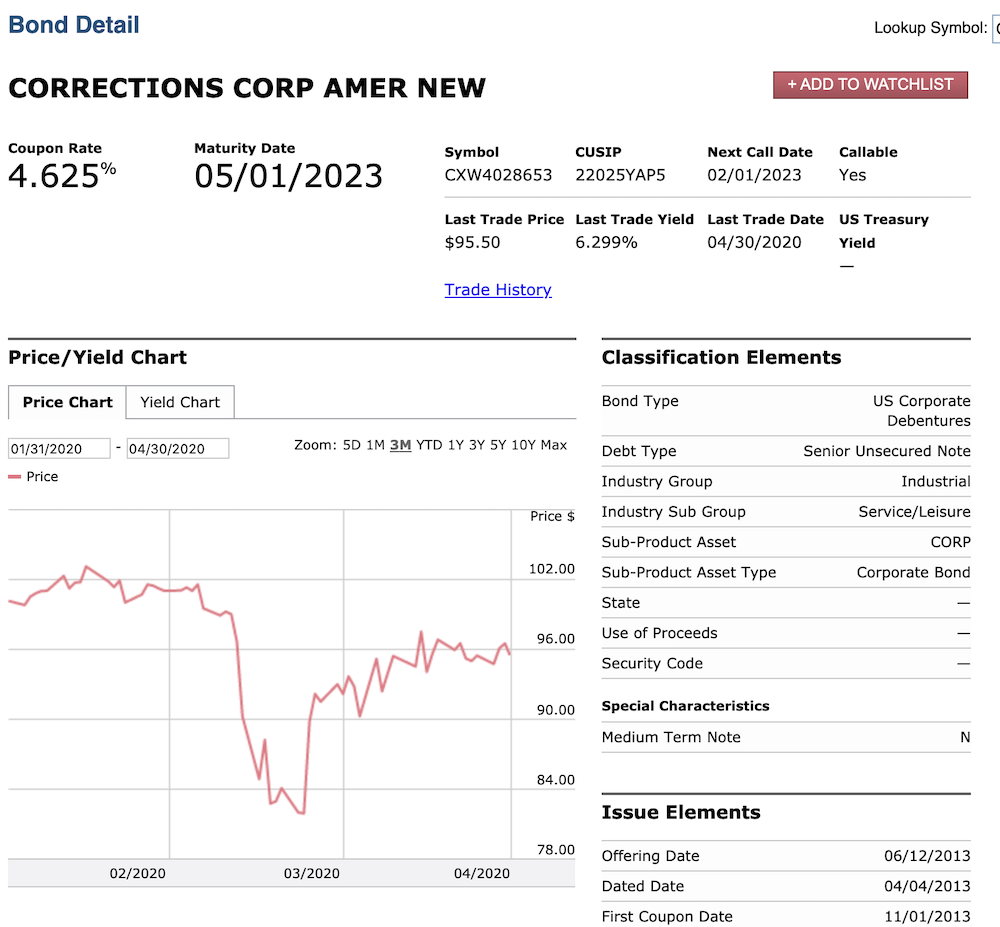Screen dimensions: 1000x927
Task: Switch to the Yield Chart tab
Action: (180, 402)
